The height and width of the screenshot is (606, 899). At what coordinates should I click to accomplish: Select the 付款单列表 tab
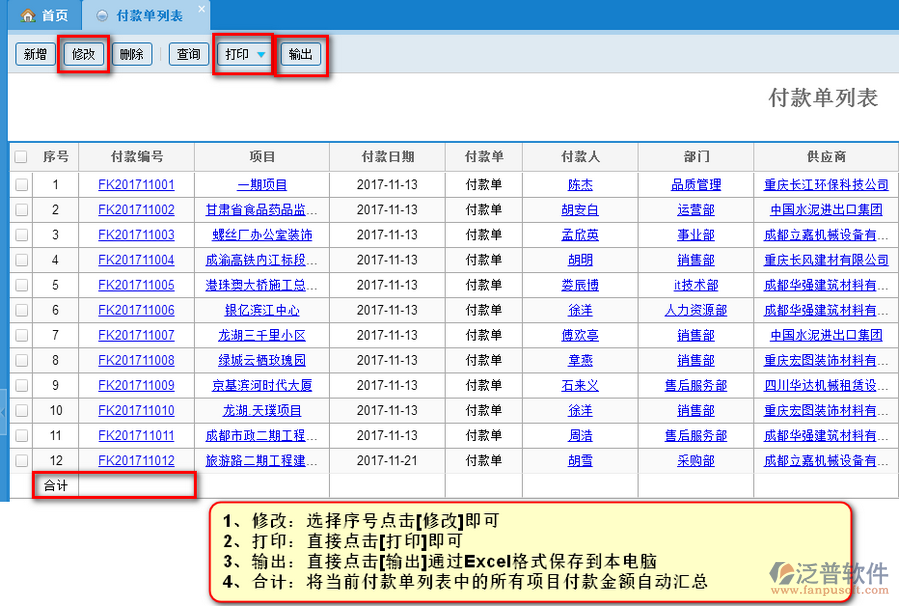148,16
